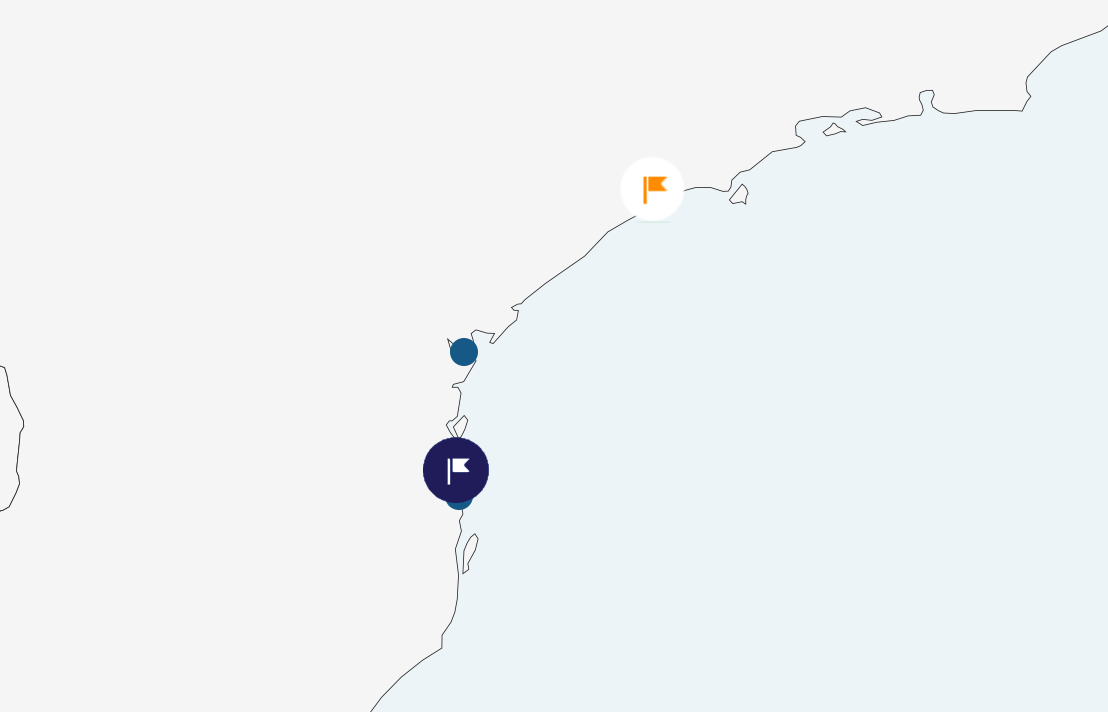Select the blue dot hidden beneath navy marker
Image resolution: width=1108 pixels, height=712 pixels.
[x=459, y=504]
